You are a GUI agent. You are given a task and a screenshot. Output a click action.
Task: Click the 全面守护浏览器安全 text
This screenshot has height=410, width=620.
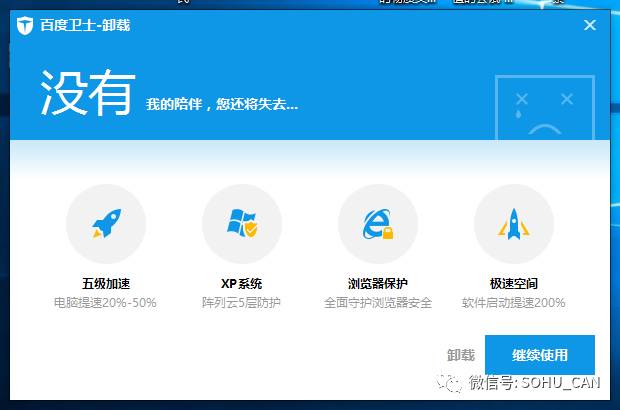tap(378, 303)
